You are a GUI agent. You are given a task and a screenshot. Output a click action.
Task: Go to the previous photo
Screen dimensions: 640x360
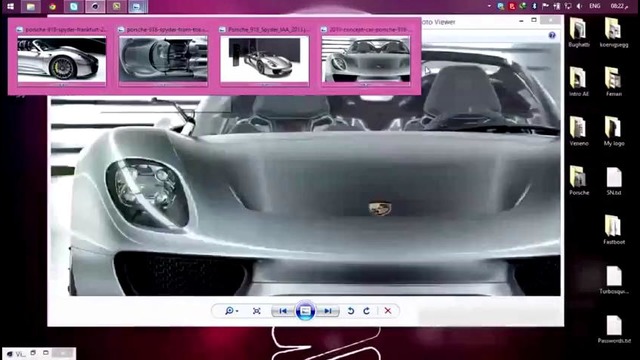[282, 311]
